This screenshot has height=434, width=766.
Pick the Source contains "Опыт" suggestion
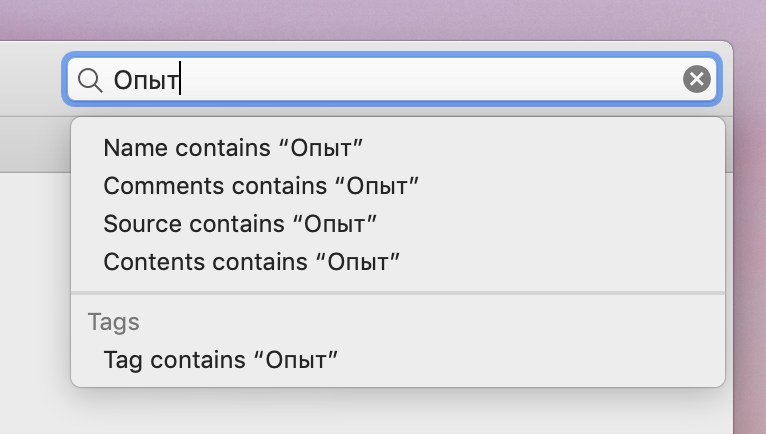coord(240,224)
